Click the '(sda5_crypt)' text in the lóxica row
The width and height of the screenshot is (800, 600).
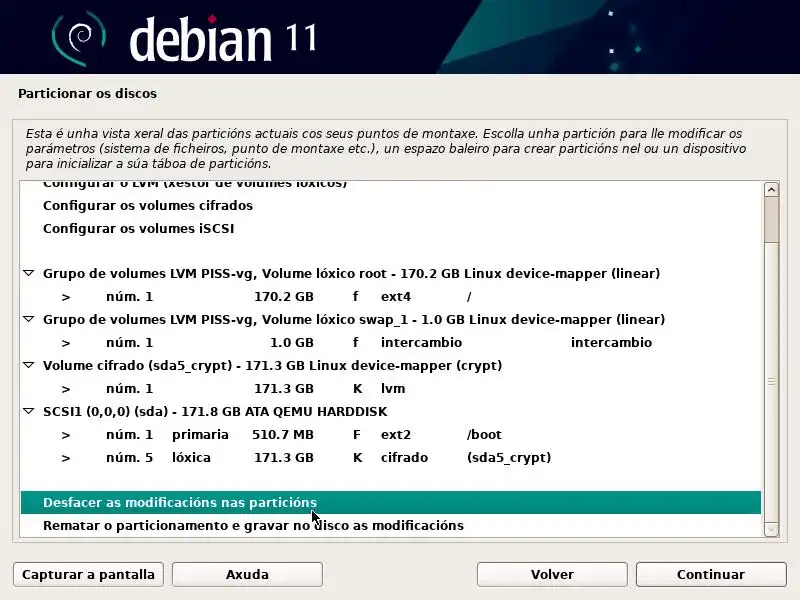[509, 458]
